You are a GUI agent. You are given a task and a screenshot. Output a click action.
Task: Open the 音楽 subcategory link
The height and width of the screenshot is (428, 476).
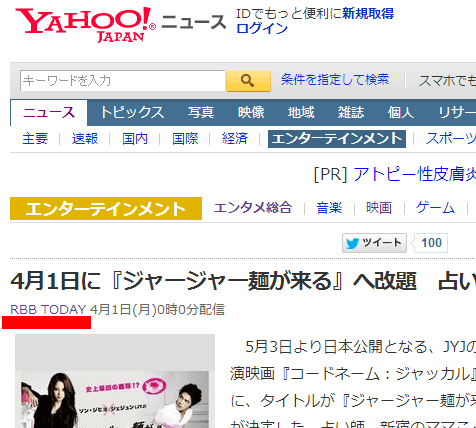pyautogui.click(x=329, y=208)
